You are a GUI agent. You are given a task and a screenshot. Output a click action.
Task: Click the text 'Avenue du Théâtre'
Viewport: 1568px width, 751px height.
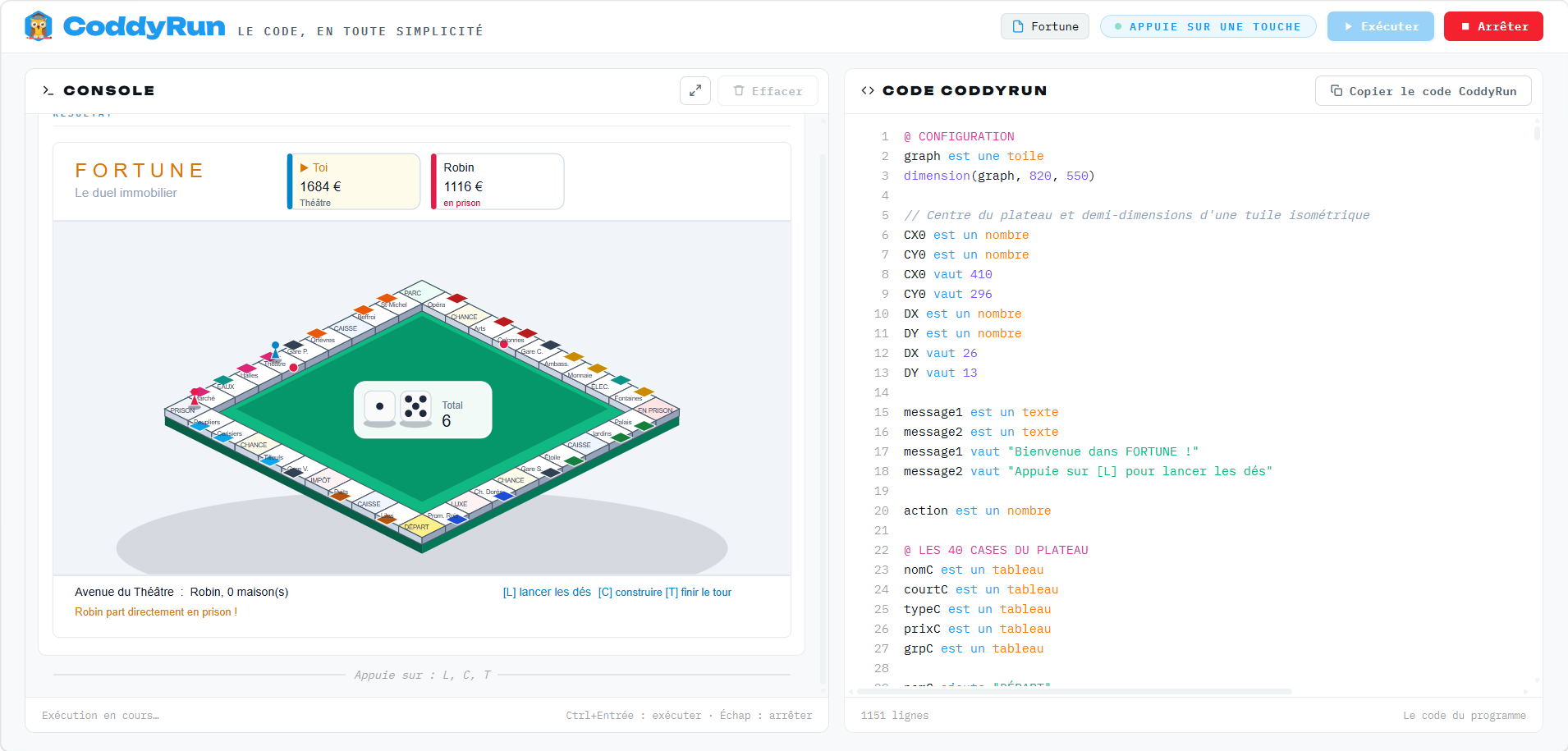click(124, 592)
